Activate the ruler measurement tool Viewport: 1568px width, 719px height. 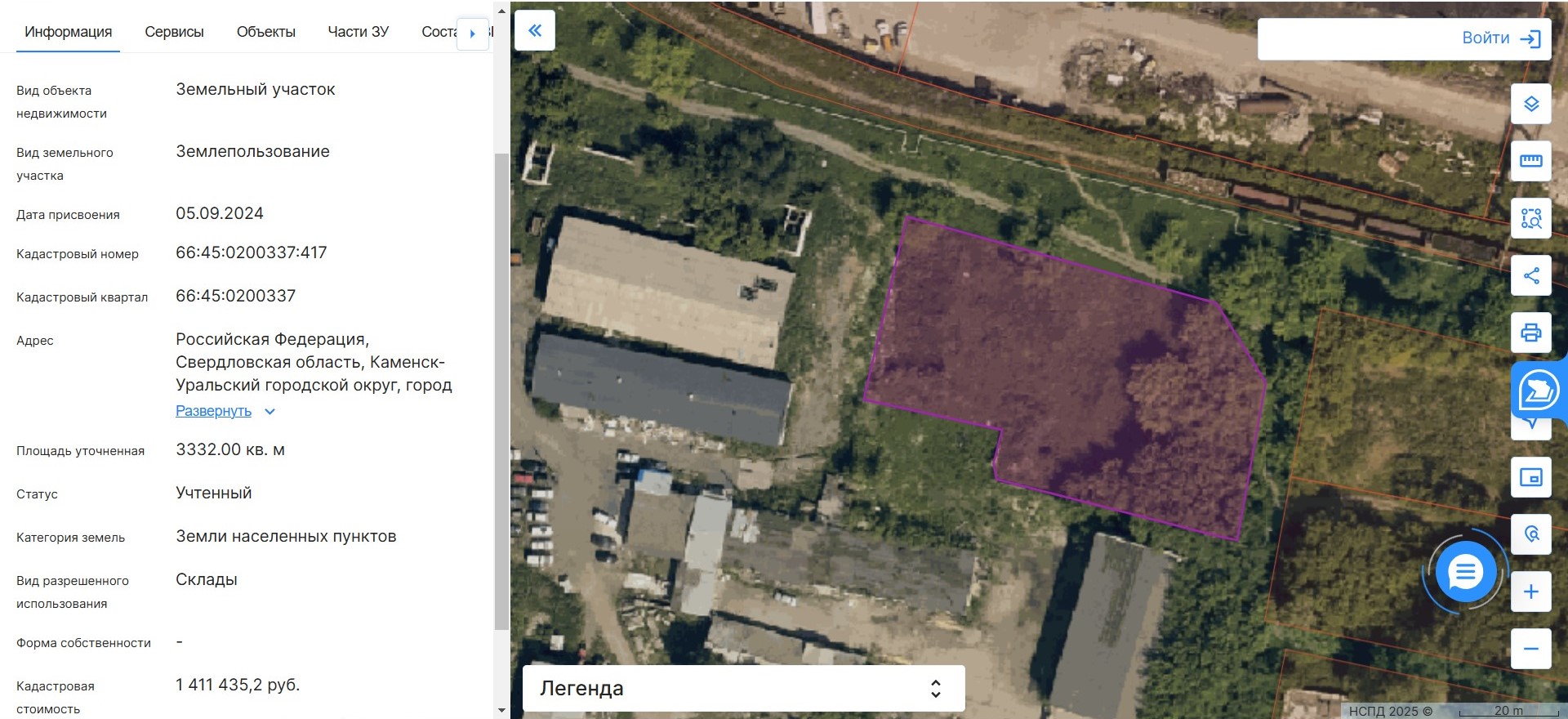click(x=1531, y=161)
